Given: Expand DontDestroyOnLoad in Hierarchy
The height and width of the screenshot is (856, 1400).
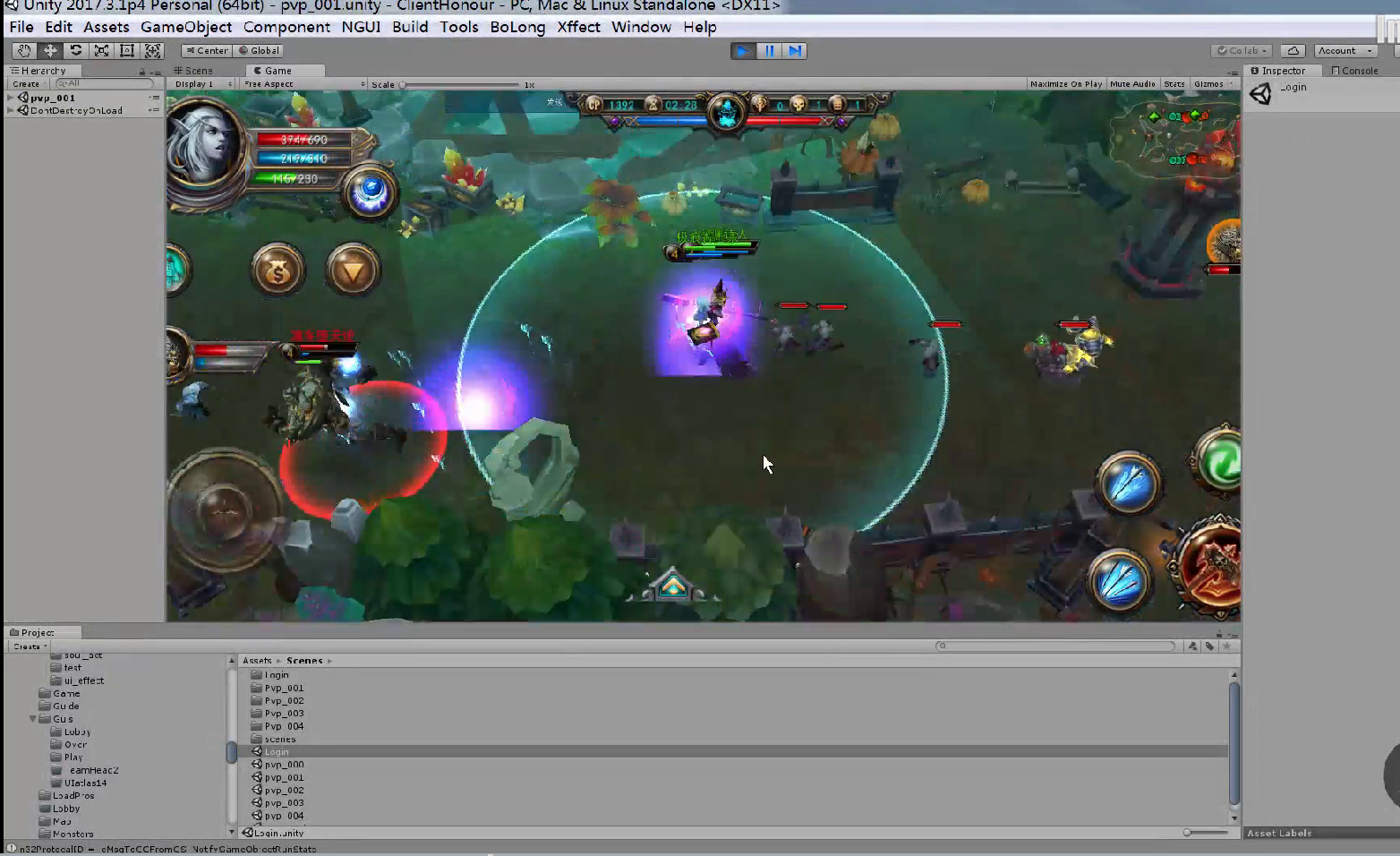Looking at the screenshot, I should (11, 110).
